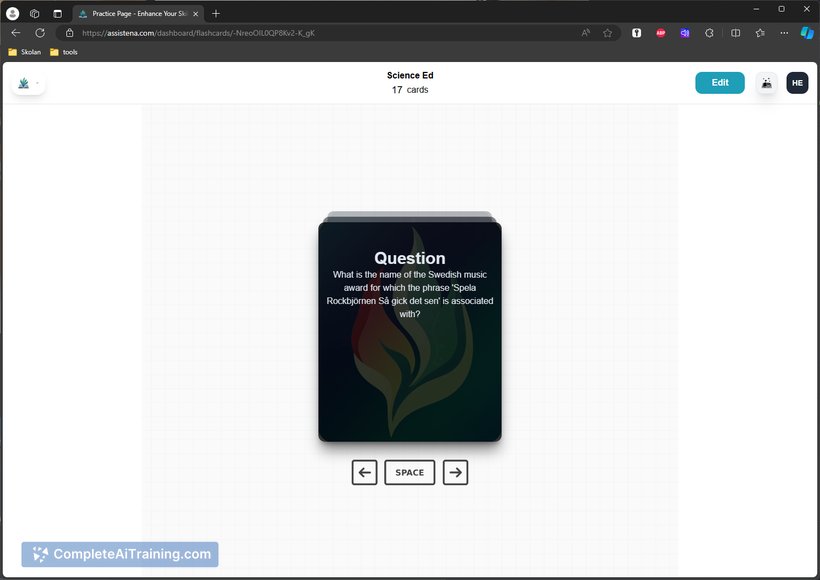Add this page to favorites star
This screenshot has width=820, height=580.
coord(607,33)
